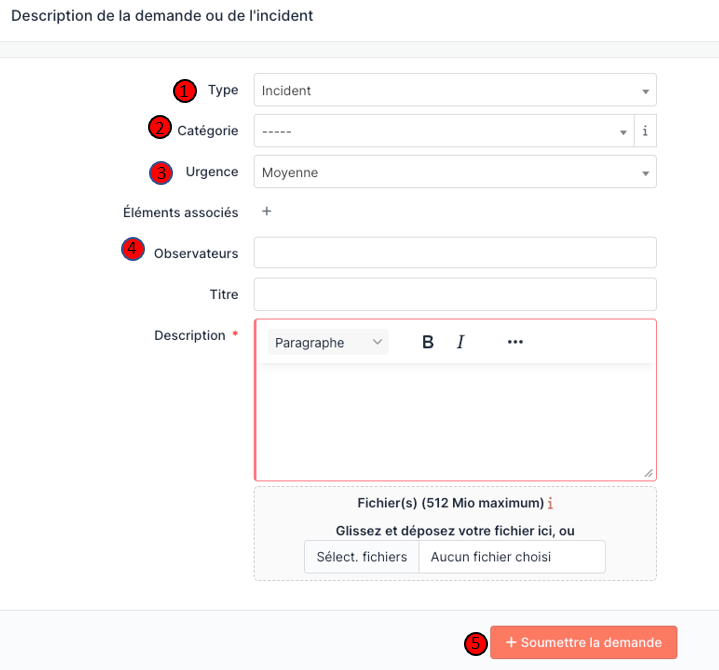Open the editor's more options ellipsis
Viewport: 719px width, 670px height.
point(515,342)
